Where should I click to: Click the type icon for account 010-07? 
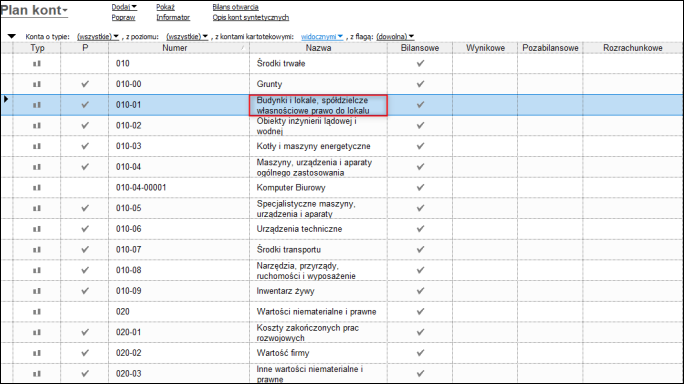[37, 250]
